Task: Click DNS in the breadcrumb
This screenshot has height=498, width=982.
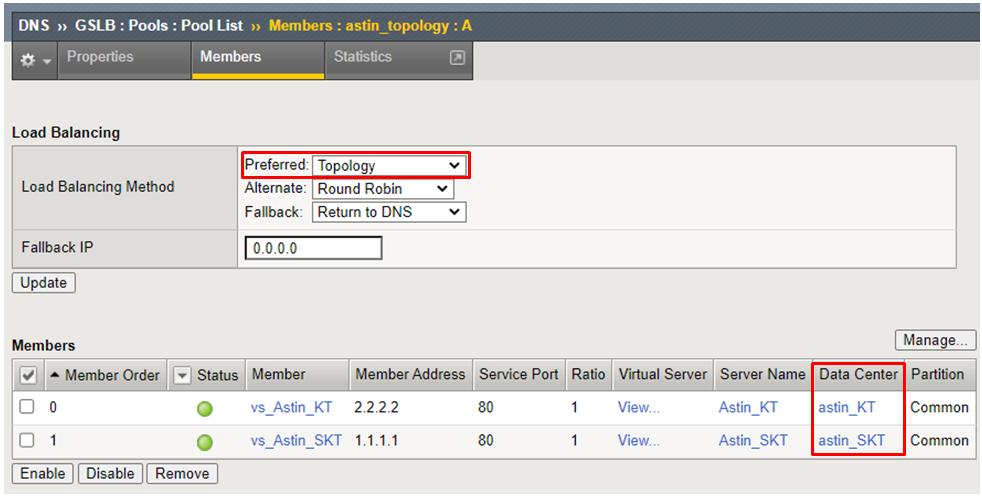Action: point(34,26)
